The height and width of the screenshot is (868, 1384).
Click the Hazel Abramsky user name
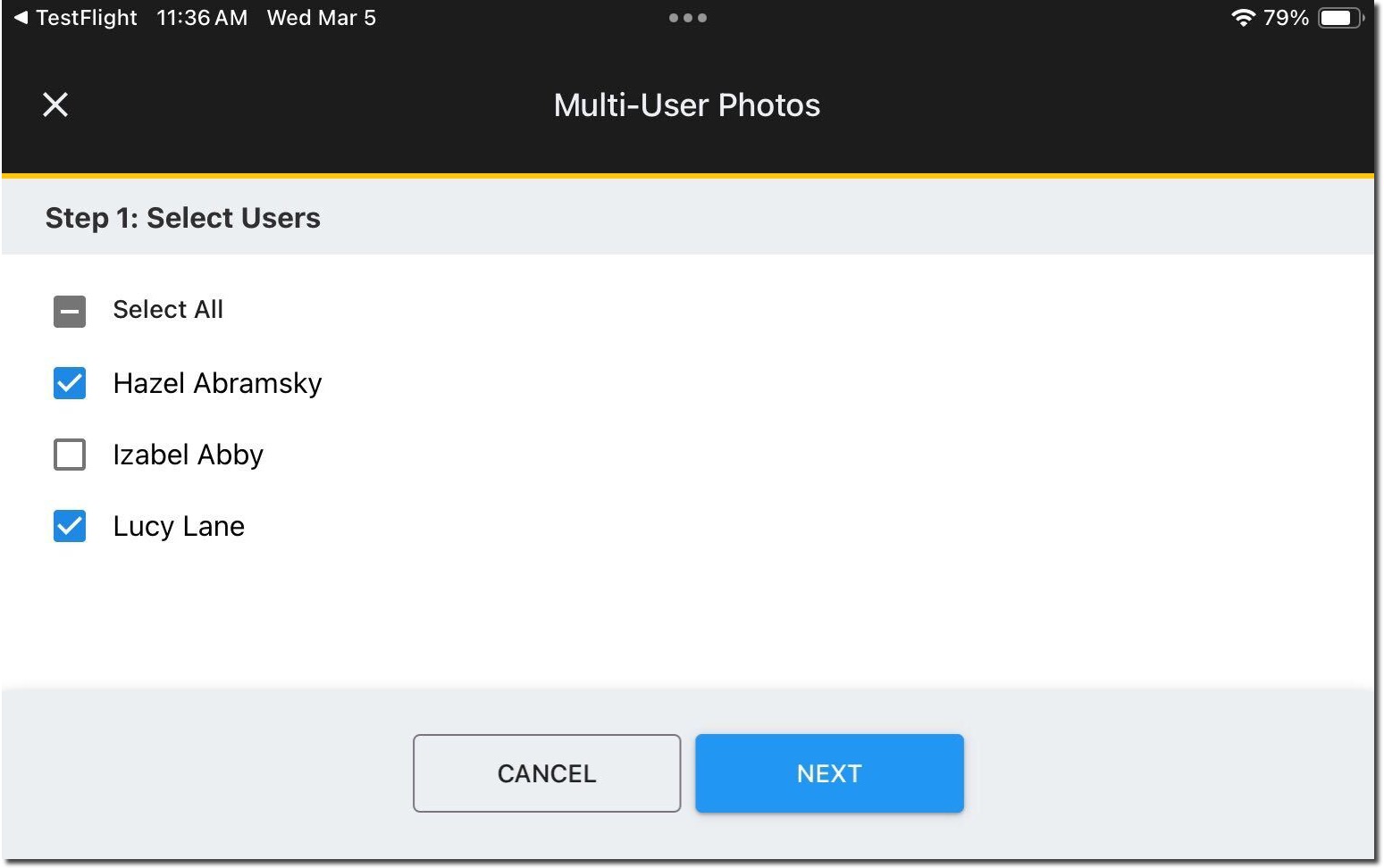(x=217, y=383)
